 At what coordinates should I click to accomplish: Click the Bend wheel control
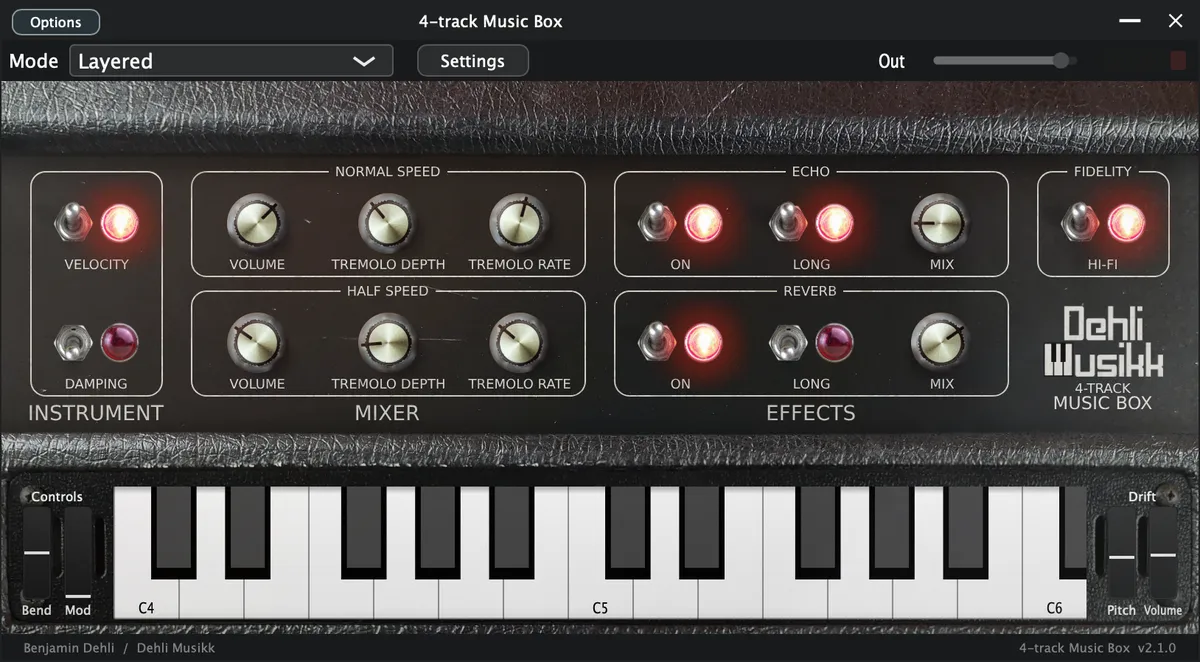point(36,552)
